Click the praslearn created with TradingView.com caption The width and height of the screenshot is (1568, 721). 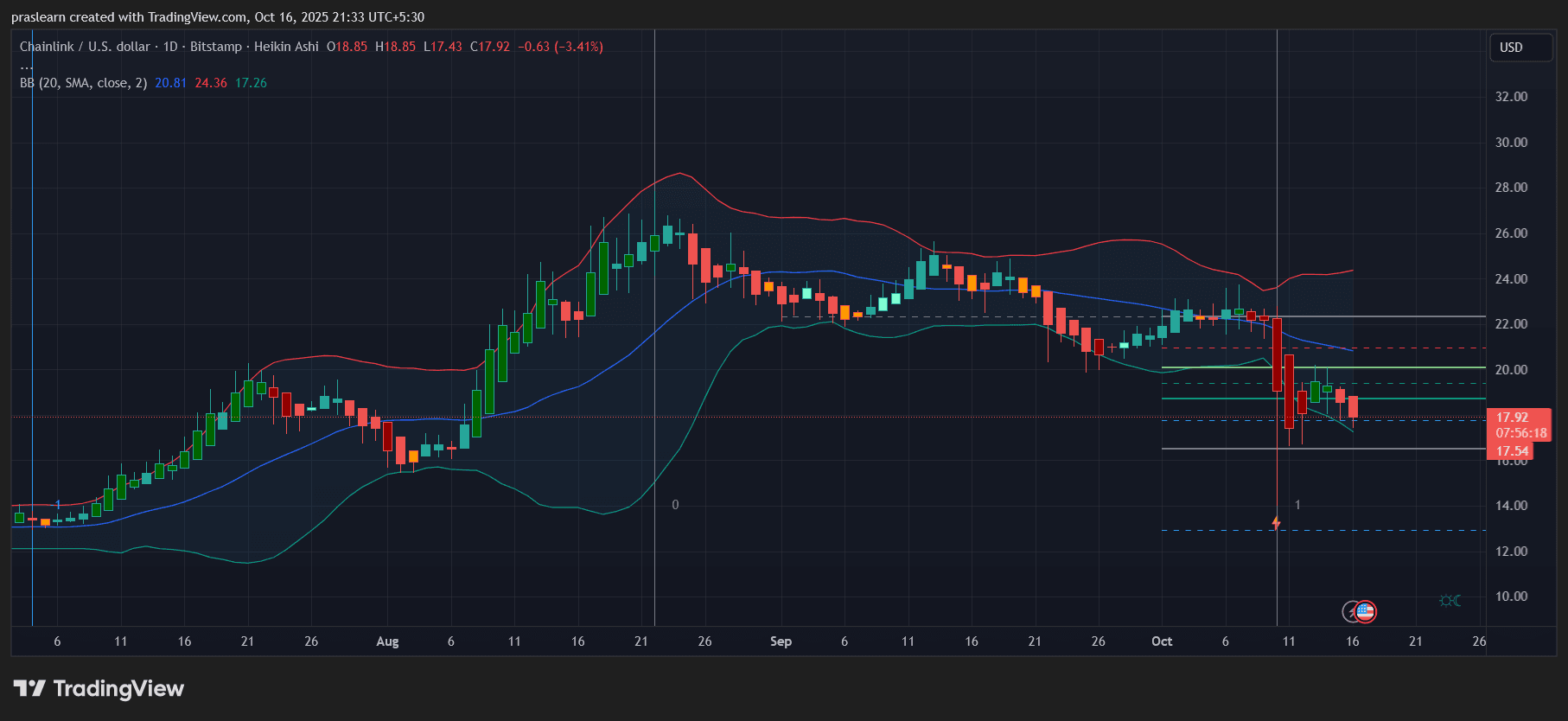(x=218, y=17)
